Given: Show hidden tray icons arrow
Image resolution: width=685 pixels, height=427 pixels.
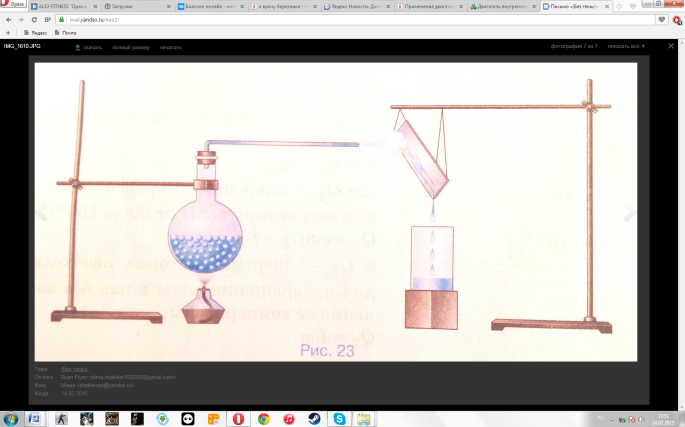Looking at the screenshot, I should [612, 420].
